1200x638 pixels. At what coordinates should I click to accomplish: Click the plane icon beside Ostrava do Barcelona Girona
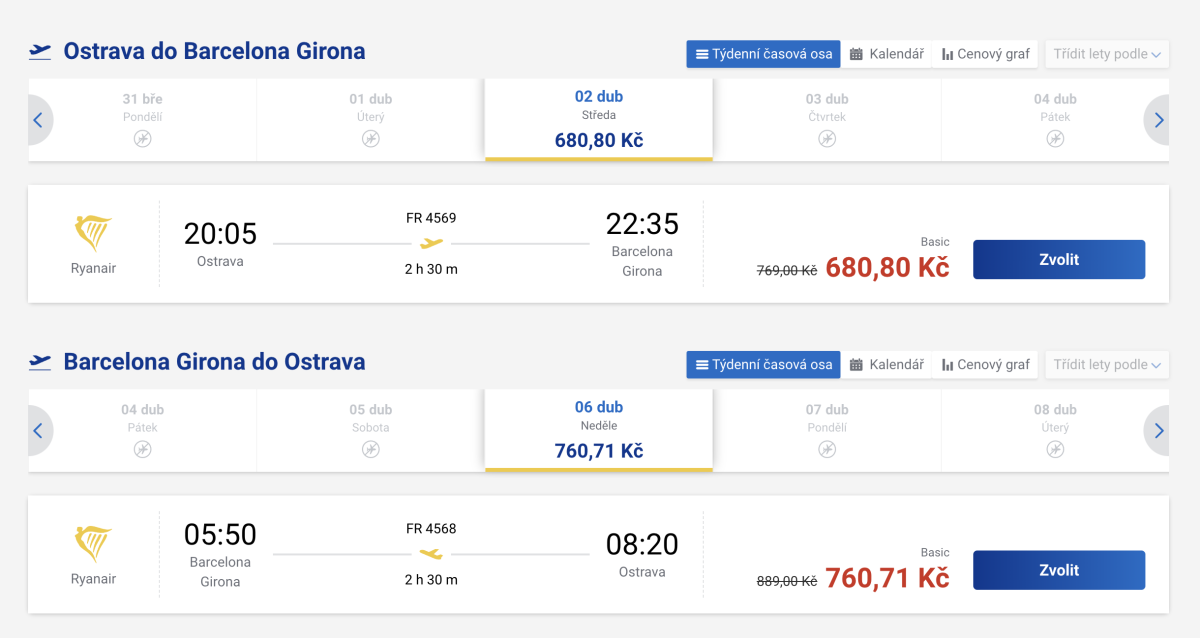click(40, 52)
